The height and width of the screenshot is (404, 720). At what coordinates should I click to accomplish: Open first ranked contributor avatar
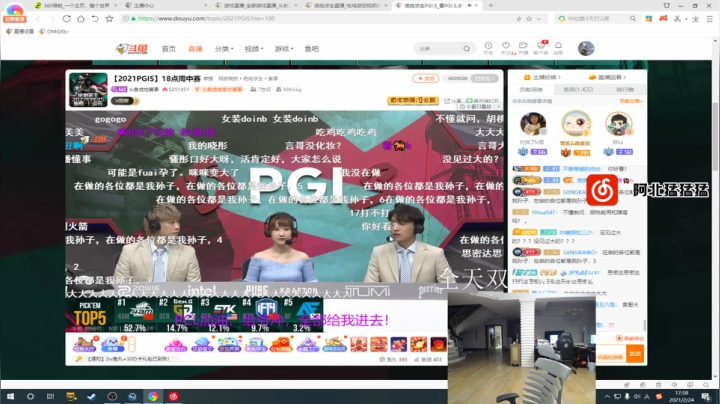point(533,123)
